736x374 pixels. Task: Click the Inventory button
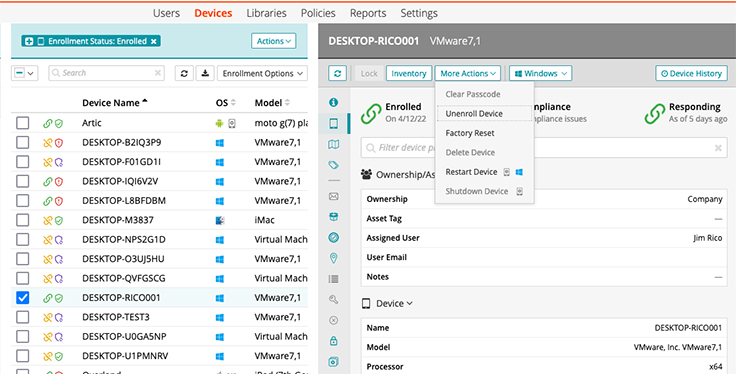coord(409,73)
